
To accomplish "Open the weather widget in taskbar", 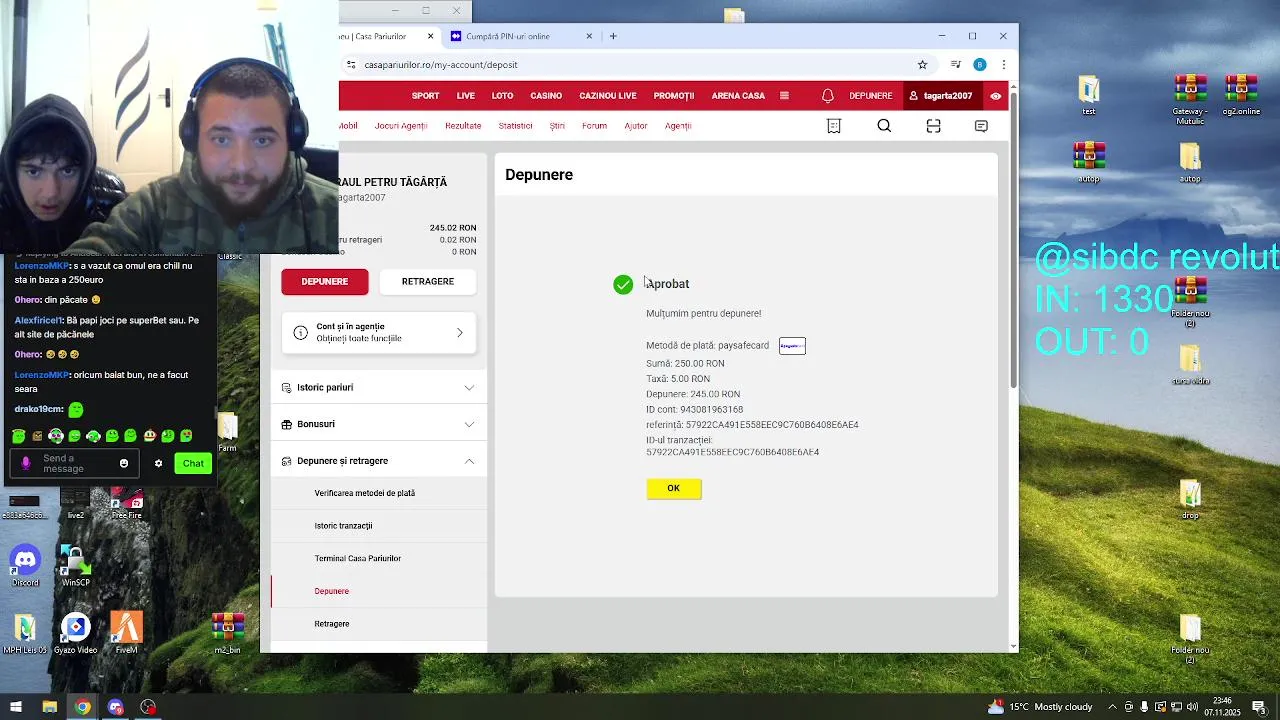I will pyautogui.click(x=1040, y=707).
